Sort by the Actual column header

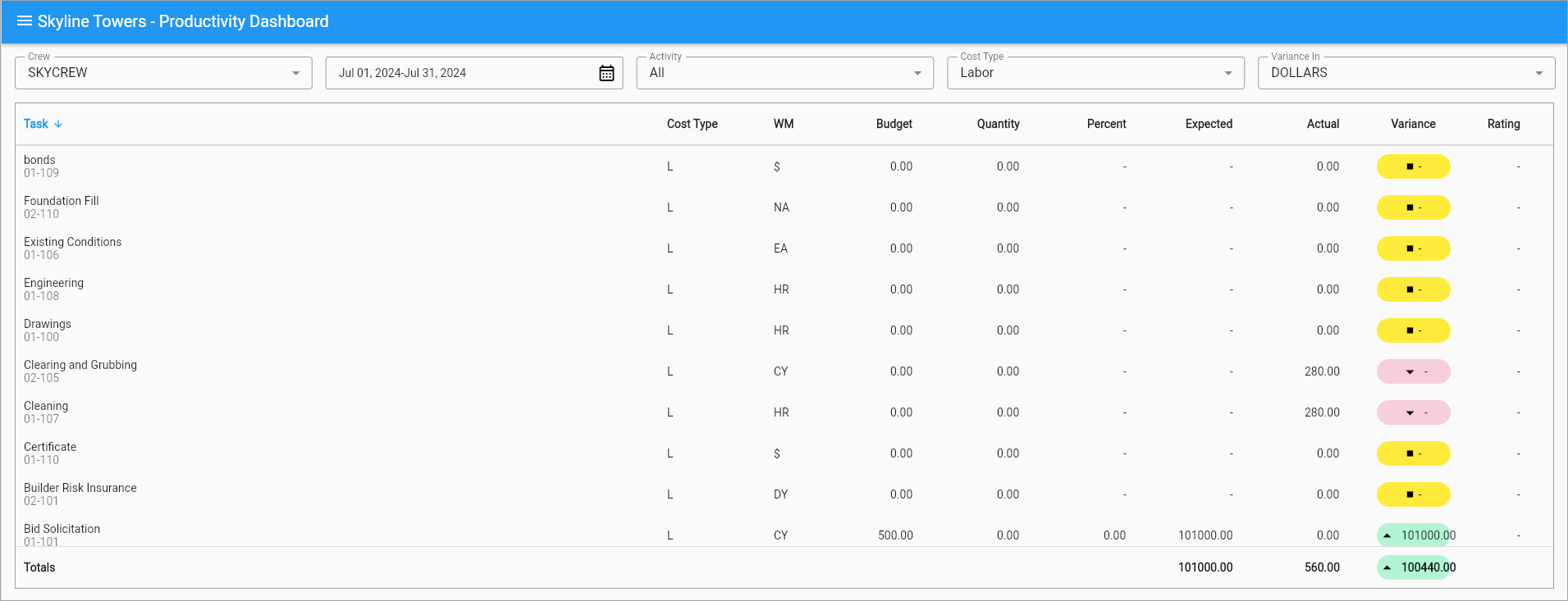click(x=1323, y=124)
